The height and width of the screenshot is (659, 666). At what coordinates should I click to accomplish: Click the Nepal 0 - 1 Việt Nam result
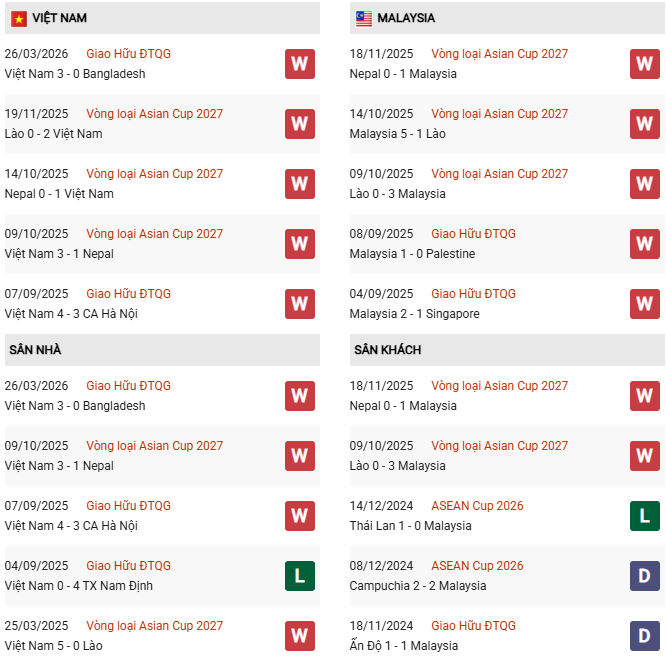[59, 194]
